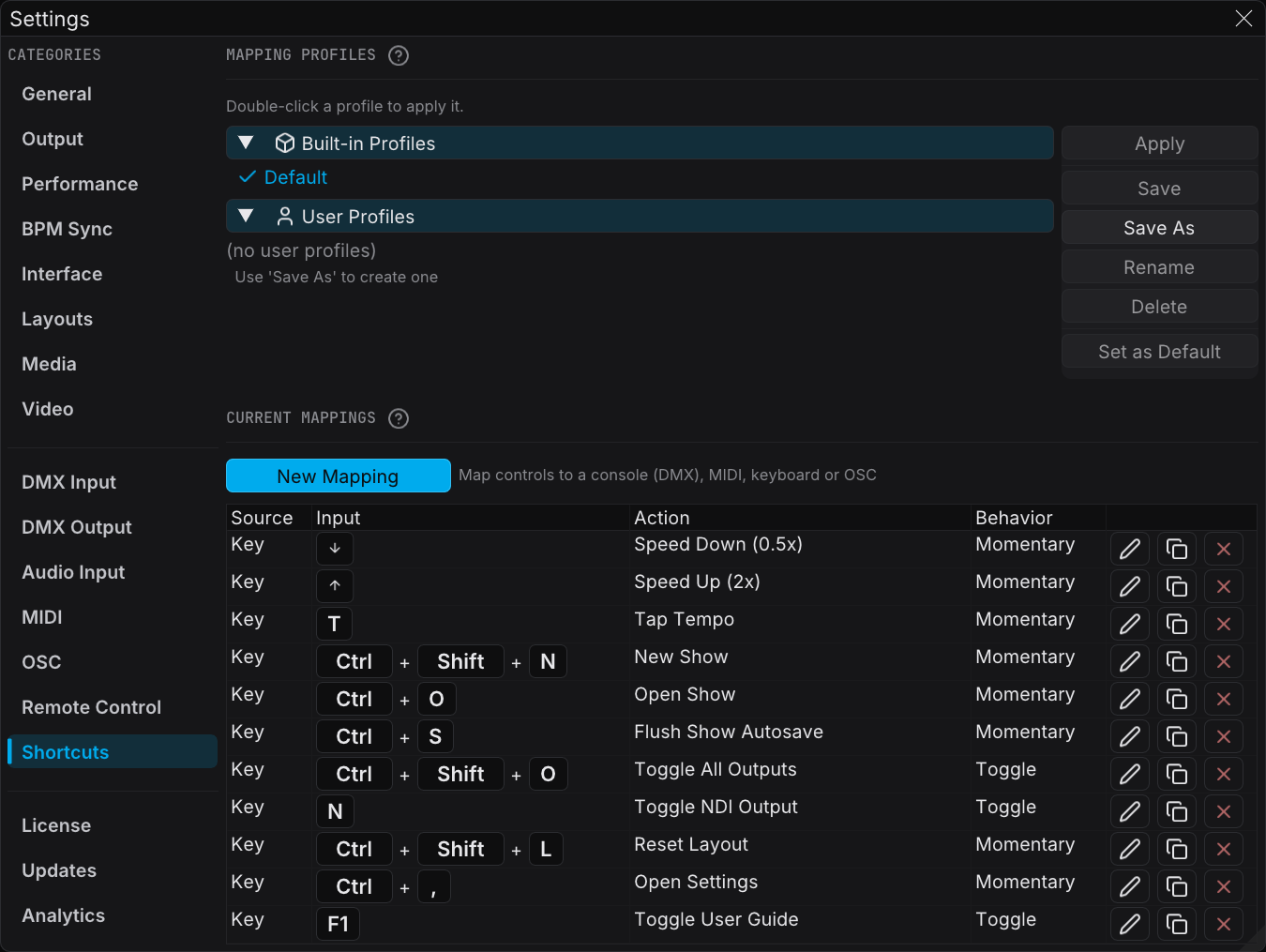Screen dimensions: 1266x952
Task: Click the Action column header
Action: click(800, 518)
